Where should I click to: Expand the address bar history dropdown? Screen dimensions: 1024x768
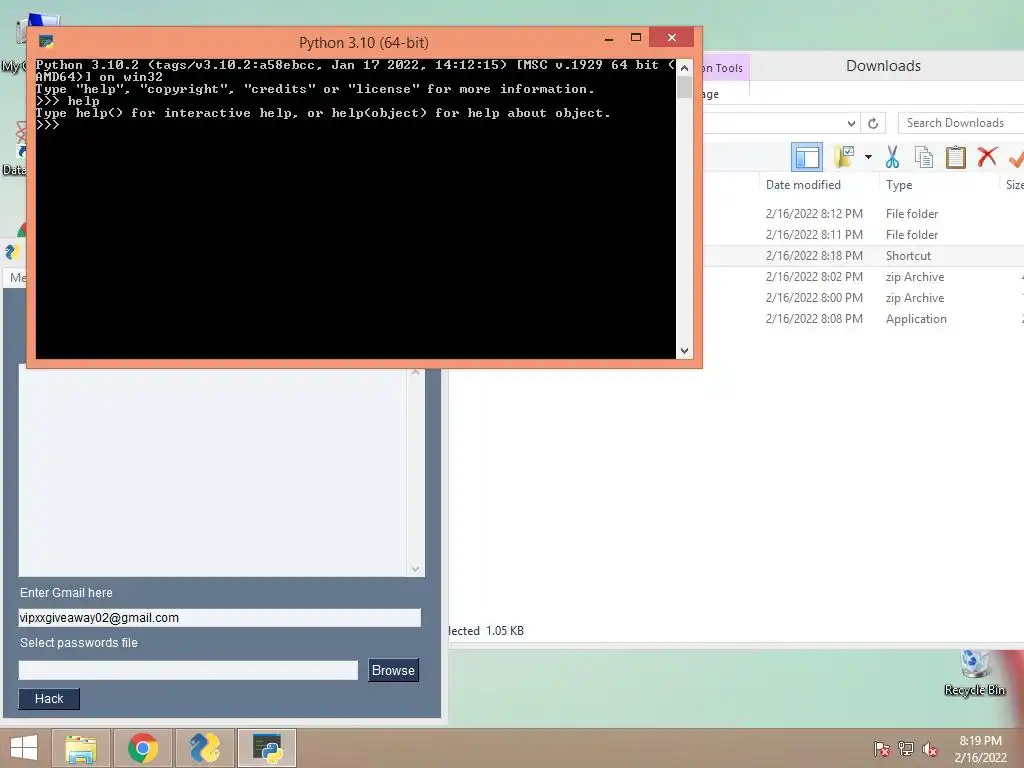coord(851,123)
